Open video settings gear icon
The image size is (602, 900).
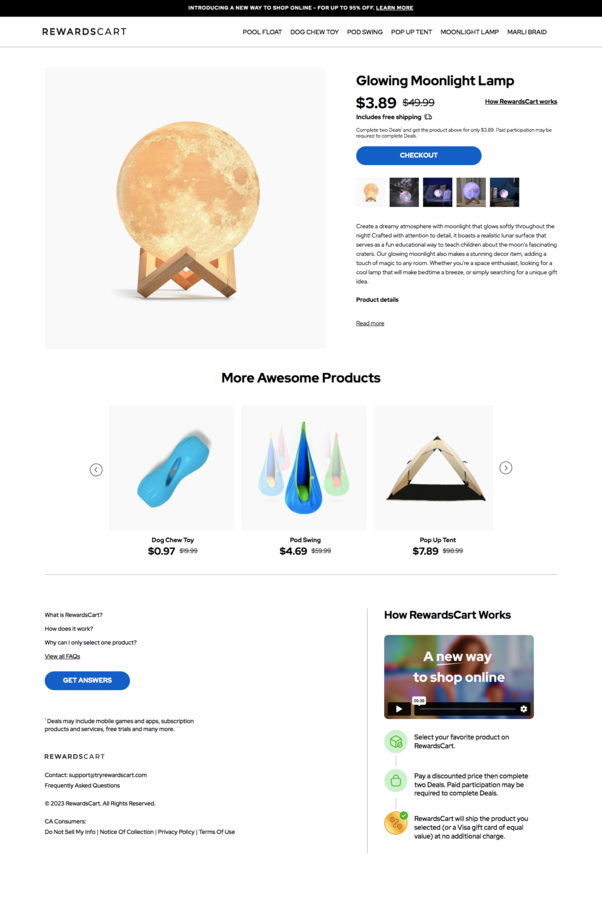pos(523,709)
